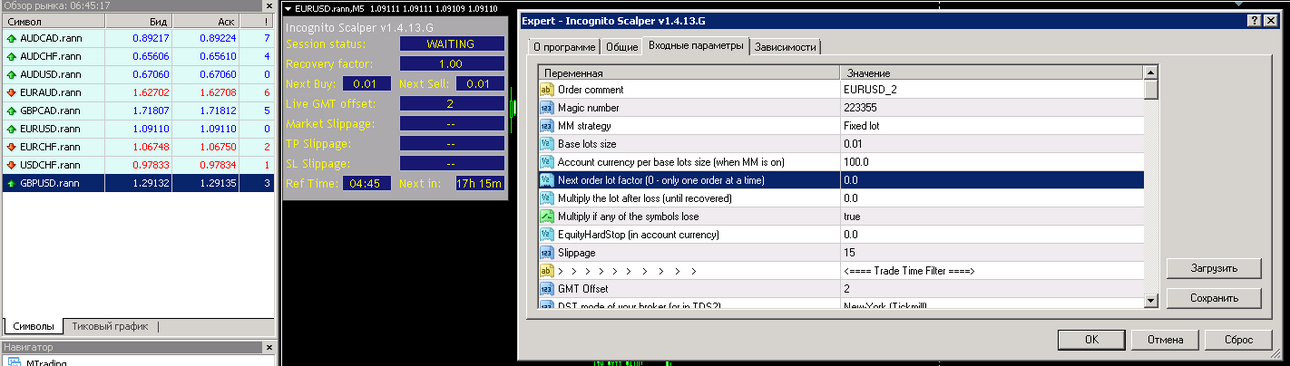Open the chart dropdown arrow before EURUSD.rann,M5

click(288, 8)
